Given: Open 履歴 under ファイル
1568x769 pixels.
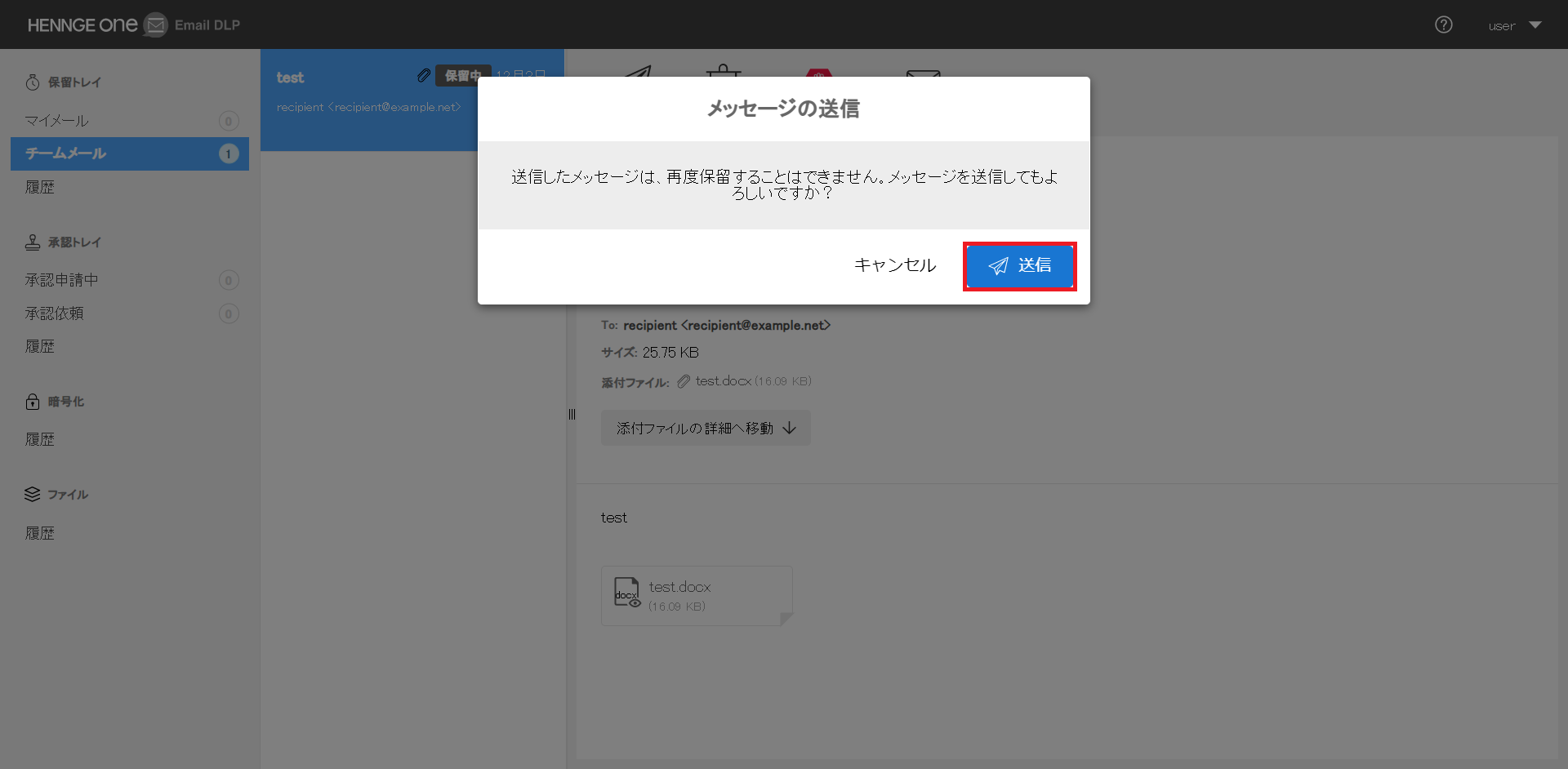Looking at the screenshot, I should pyautogui.click(x=40, y=533).
